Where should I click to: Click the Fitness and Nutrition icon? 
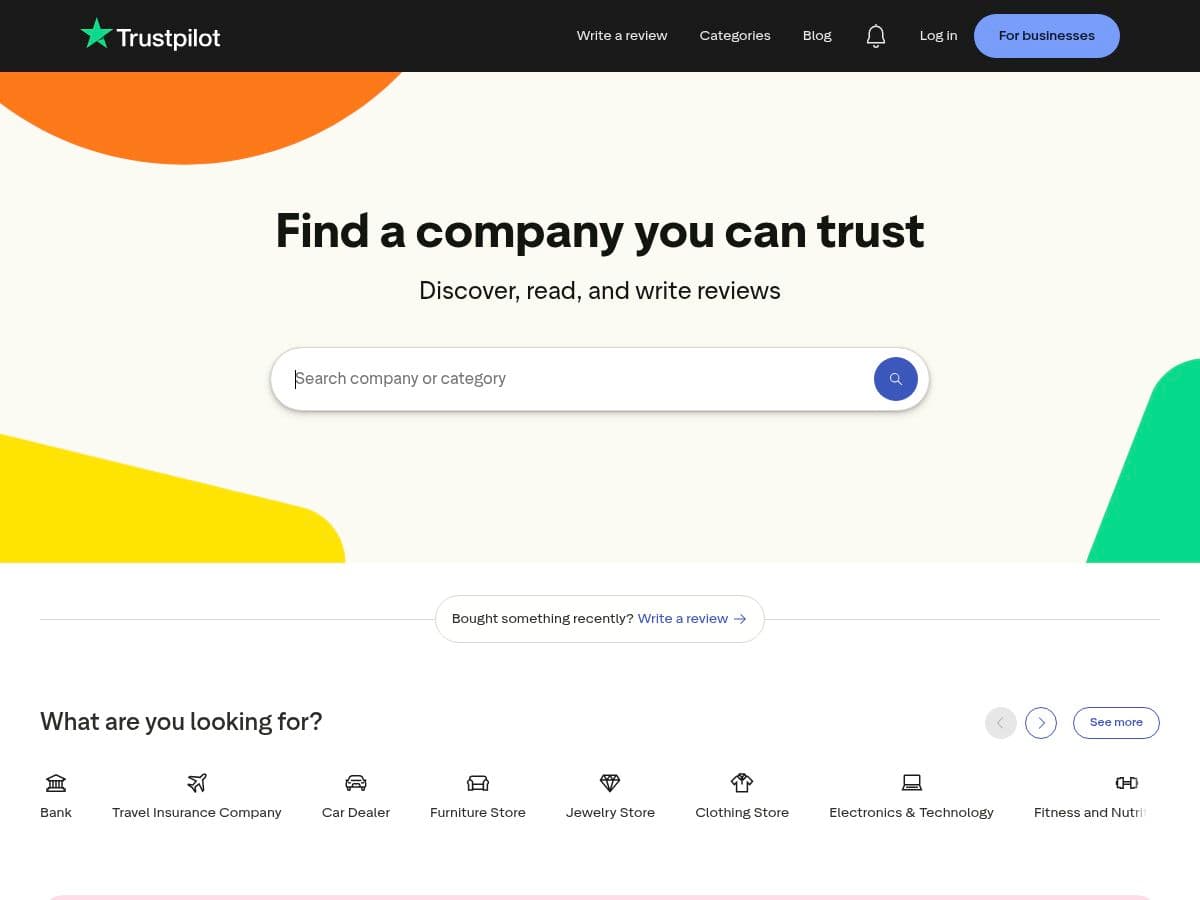[x=1126, y=783]
